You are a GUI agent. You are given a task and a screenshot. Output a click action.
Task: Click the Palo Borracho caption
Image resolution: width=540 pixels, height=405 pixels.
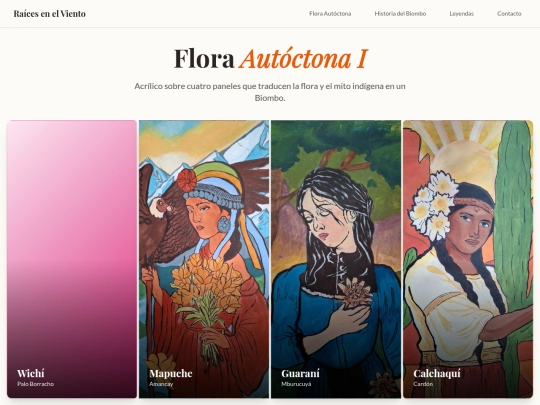35,384
